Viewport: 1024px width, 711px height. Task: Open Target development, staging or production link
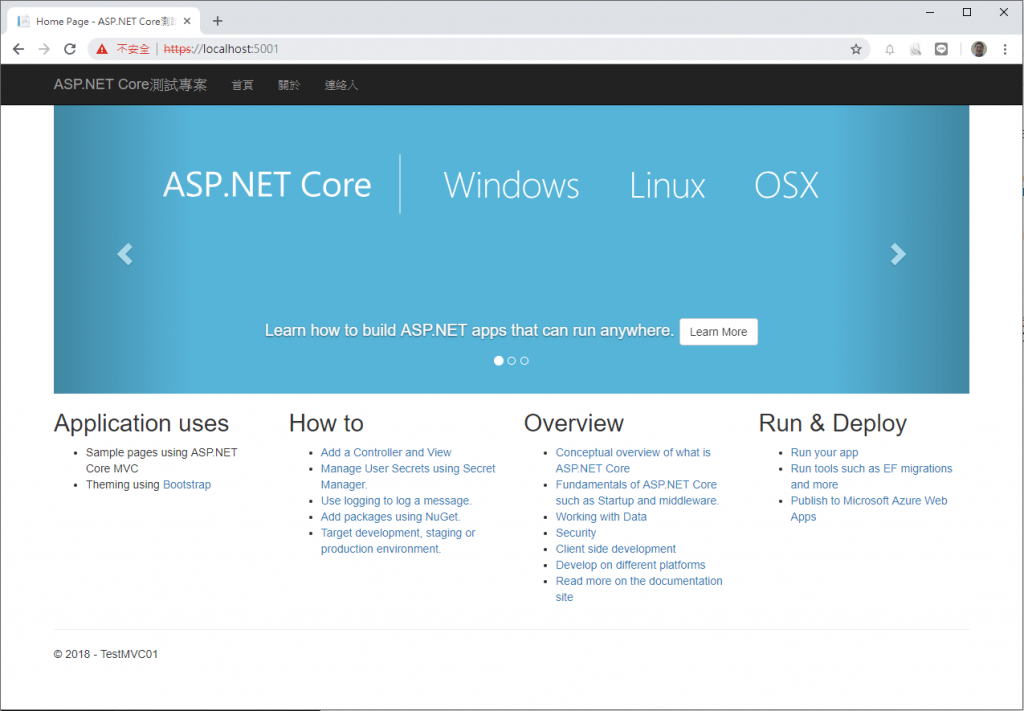398,541
